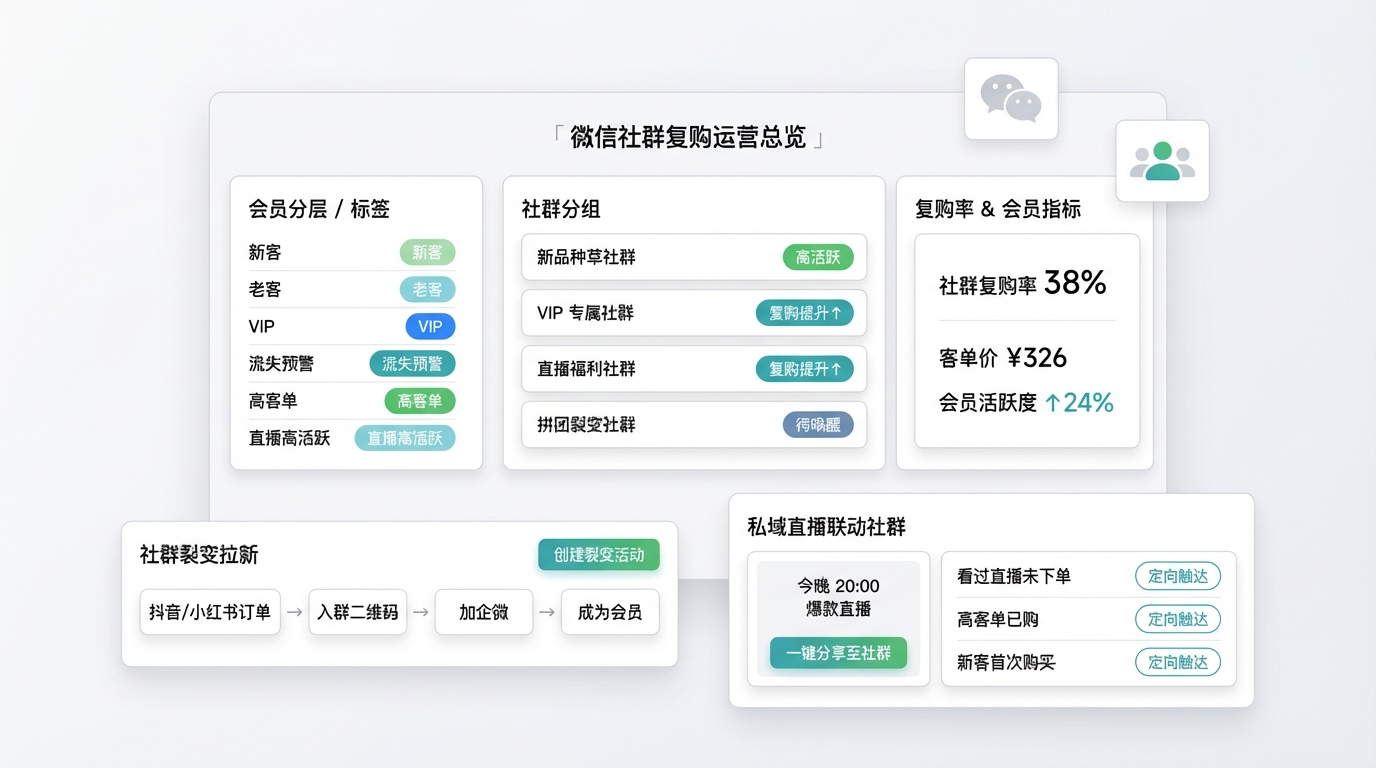Click the 成为会员 flow step
Viewport: 1376px width, 768px height.
[x=610, y=612]
